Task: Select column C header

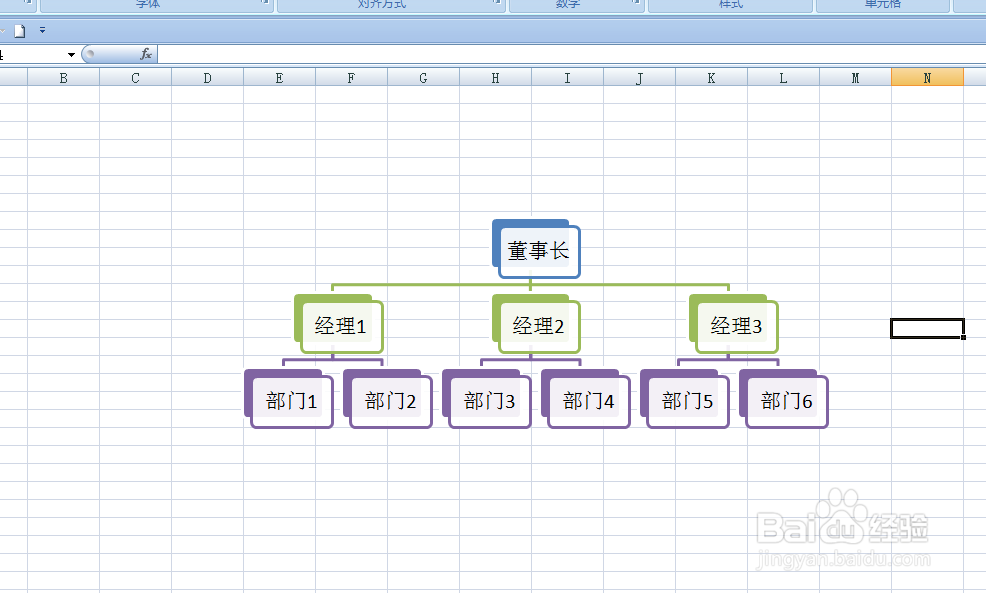Action: pyautogui.click(x=135, y=78)
